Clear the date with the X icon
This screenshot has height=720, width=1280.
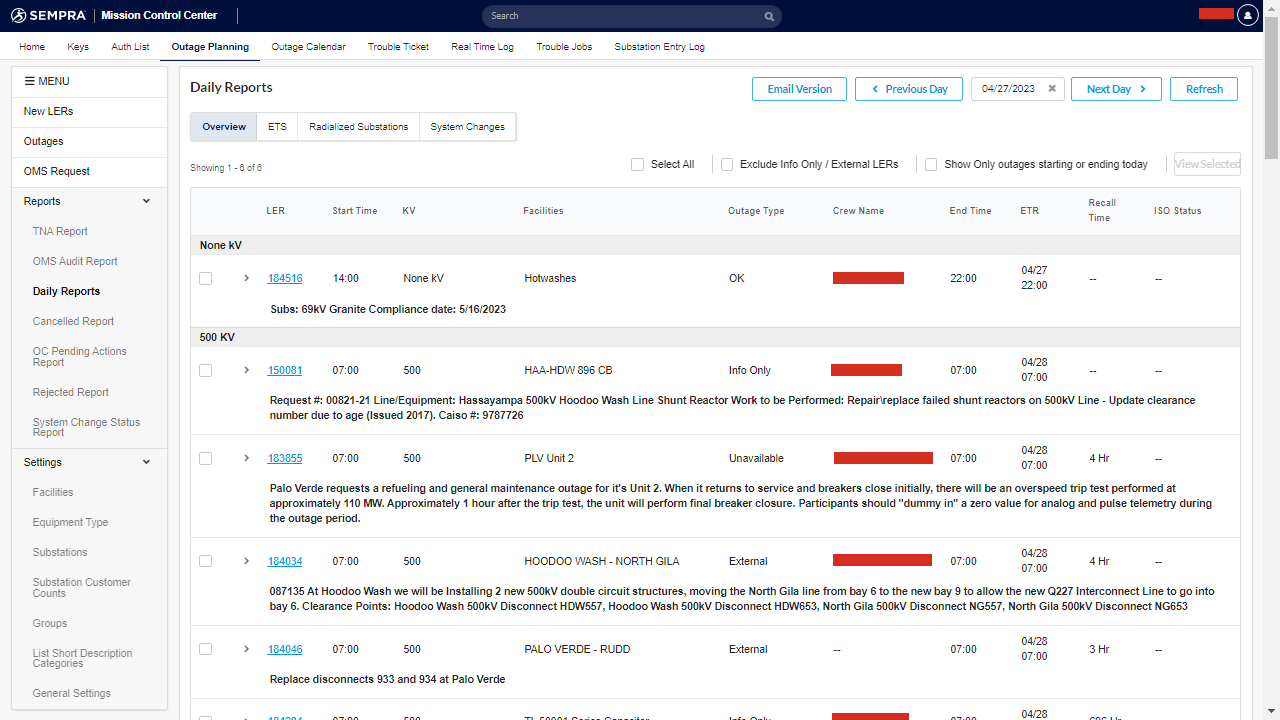[1052, 89]
